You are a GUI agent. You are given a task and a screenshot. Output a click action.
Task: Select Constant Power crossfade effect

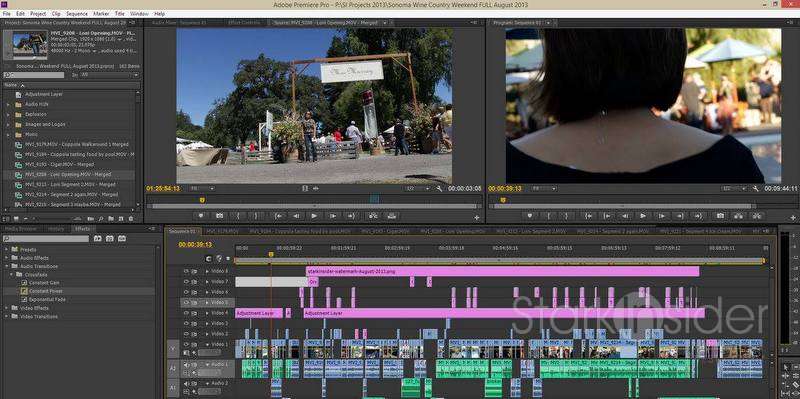tap(45, 291)
